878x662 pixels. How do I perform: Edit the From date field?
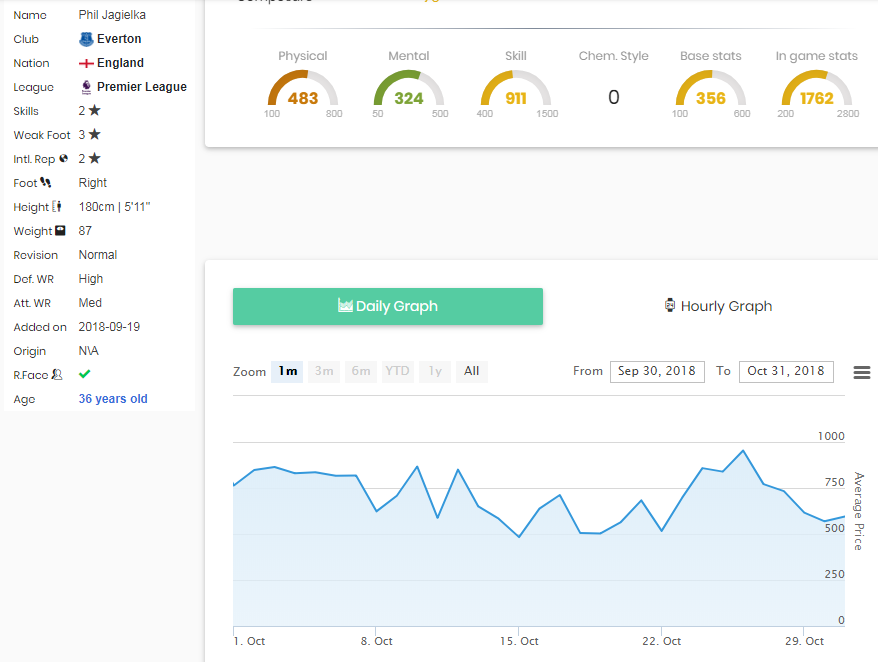(657, 371)
